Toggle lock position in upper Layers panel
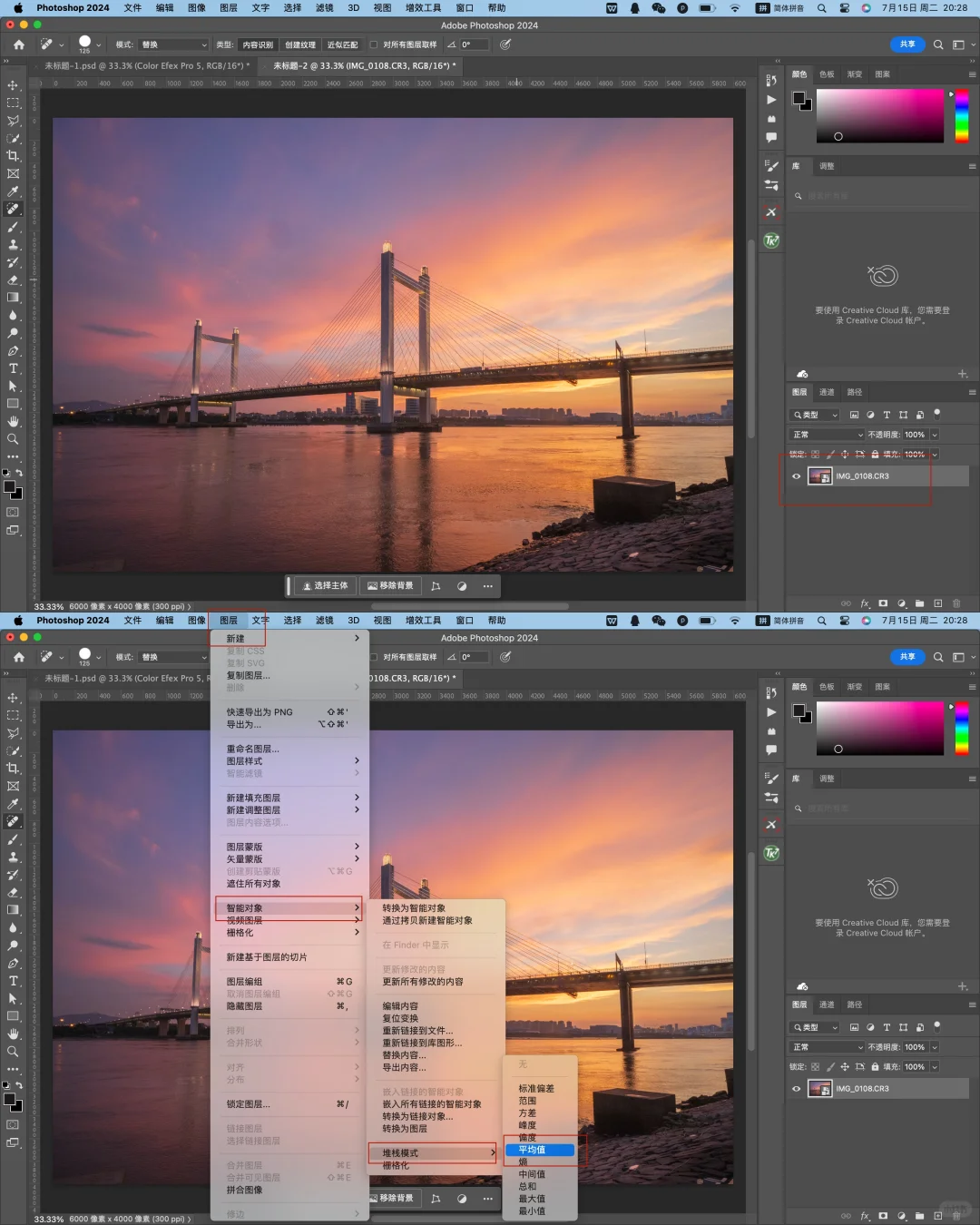 click(845, 455)
